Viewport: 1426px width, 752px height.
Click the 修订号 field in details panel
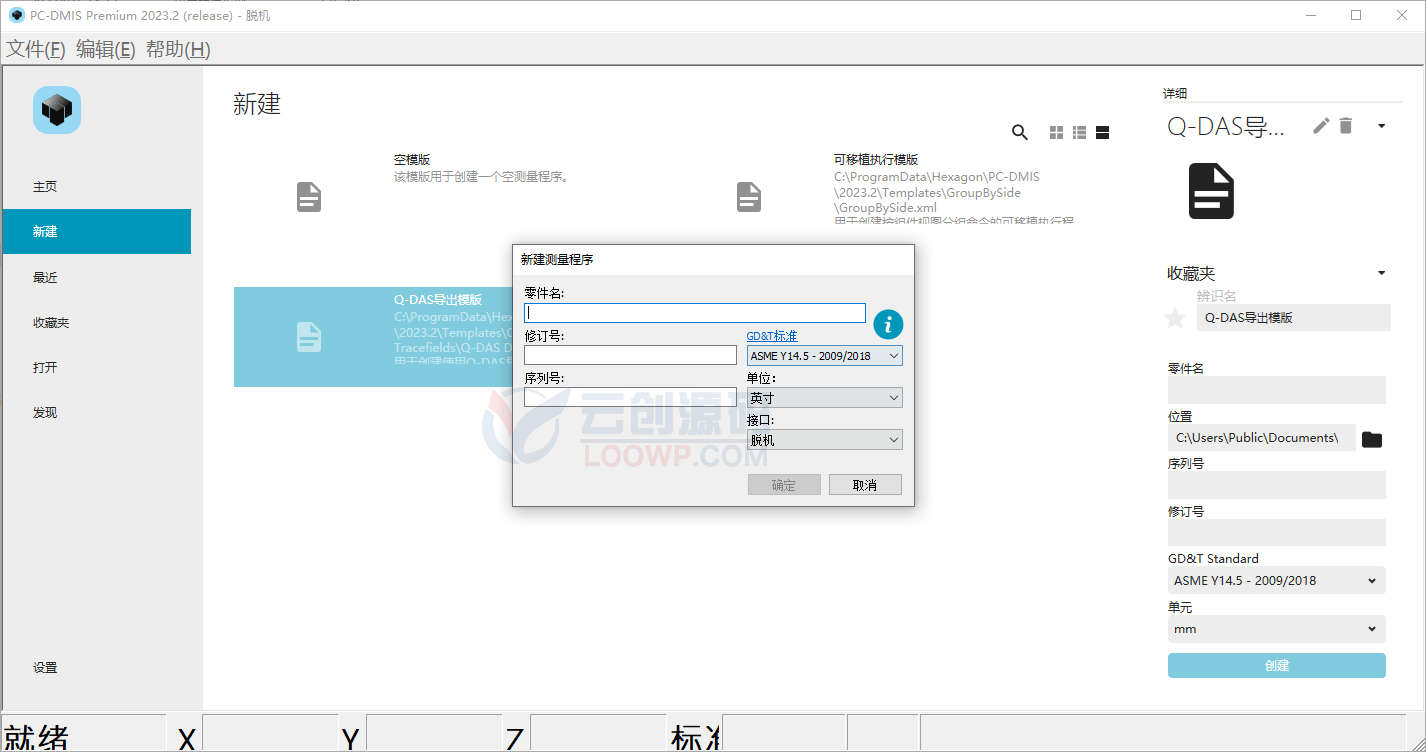pyautogui.click(x=1277, y=532)
